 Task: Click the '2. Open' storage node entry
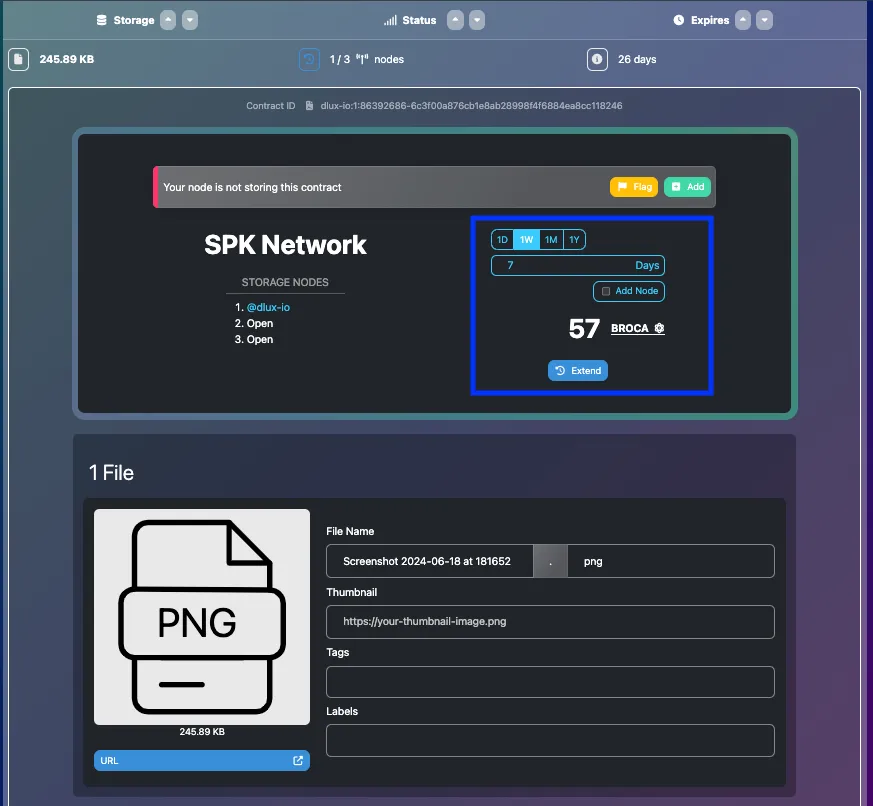[x=254, y=323]
